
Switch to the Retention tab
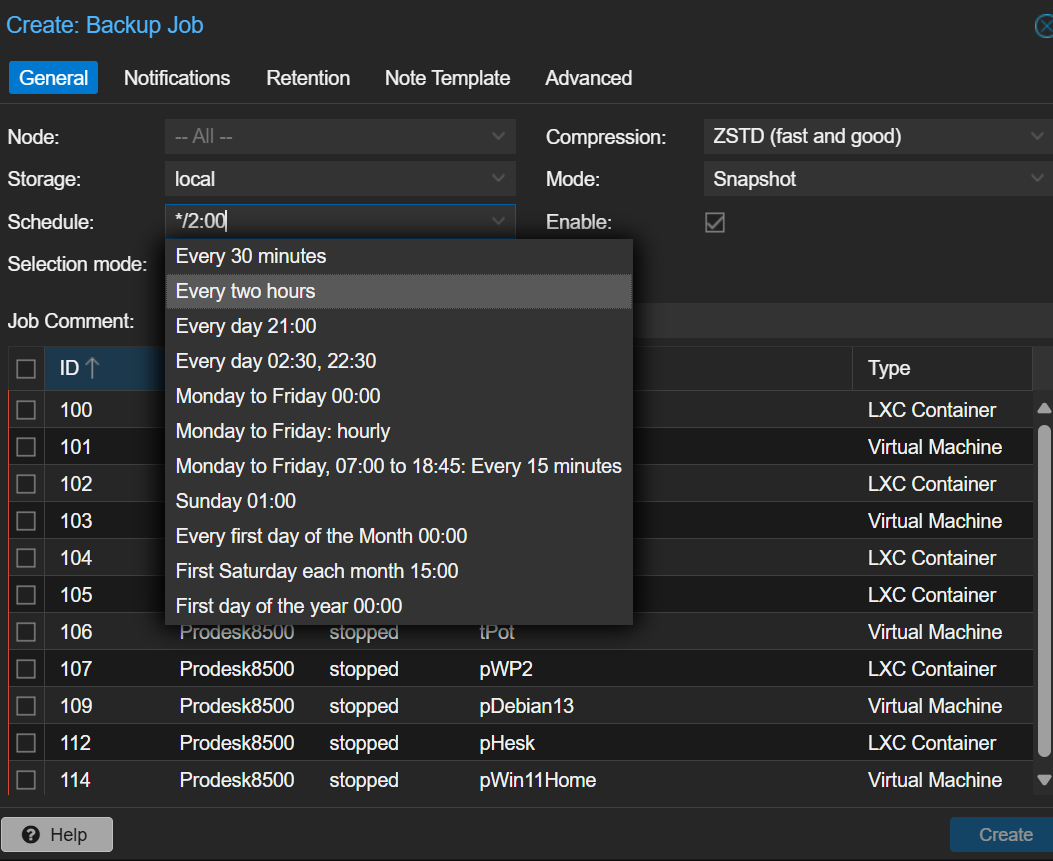click(x=308, y=78)
